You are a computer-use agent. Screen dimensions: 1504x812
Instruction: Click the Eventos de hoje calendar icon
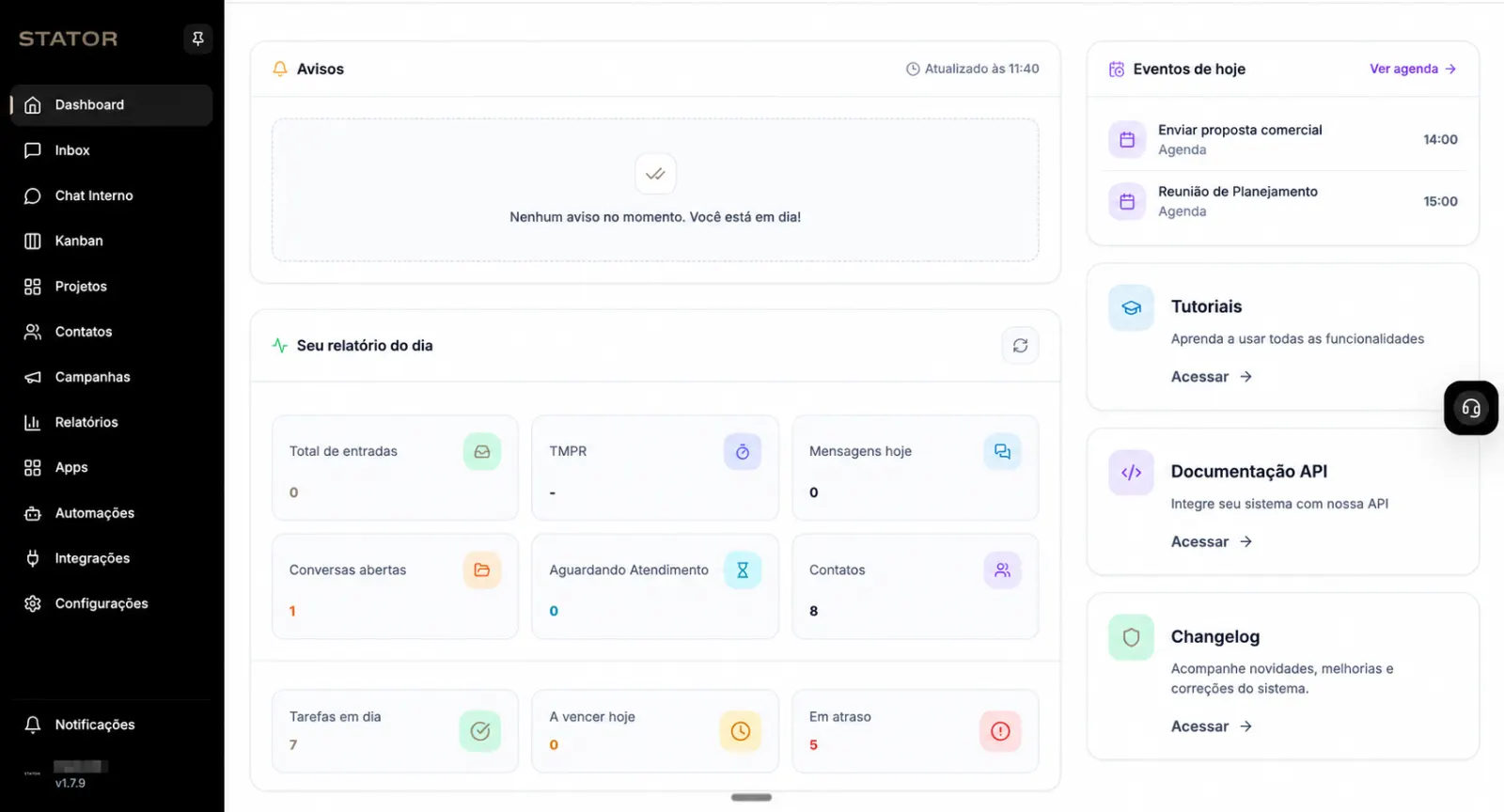pos(1117,69)
